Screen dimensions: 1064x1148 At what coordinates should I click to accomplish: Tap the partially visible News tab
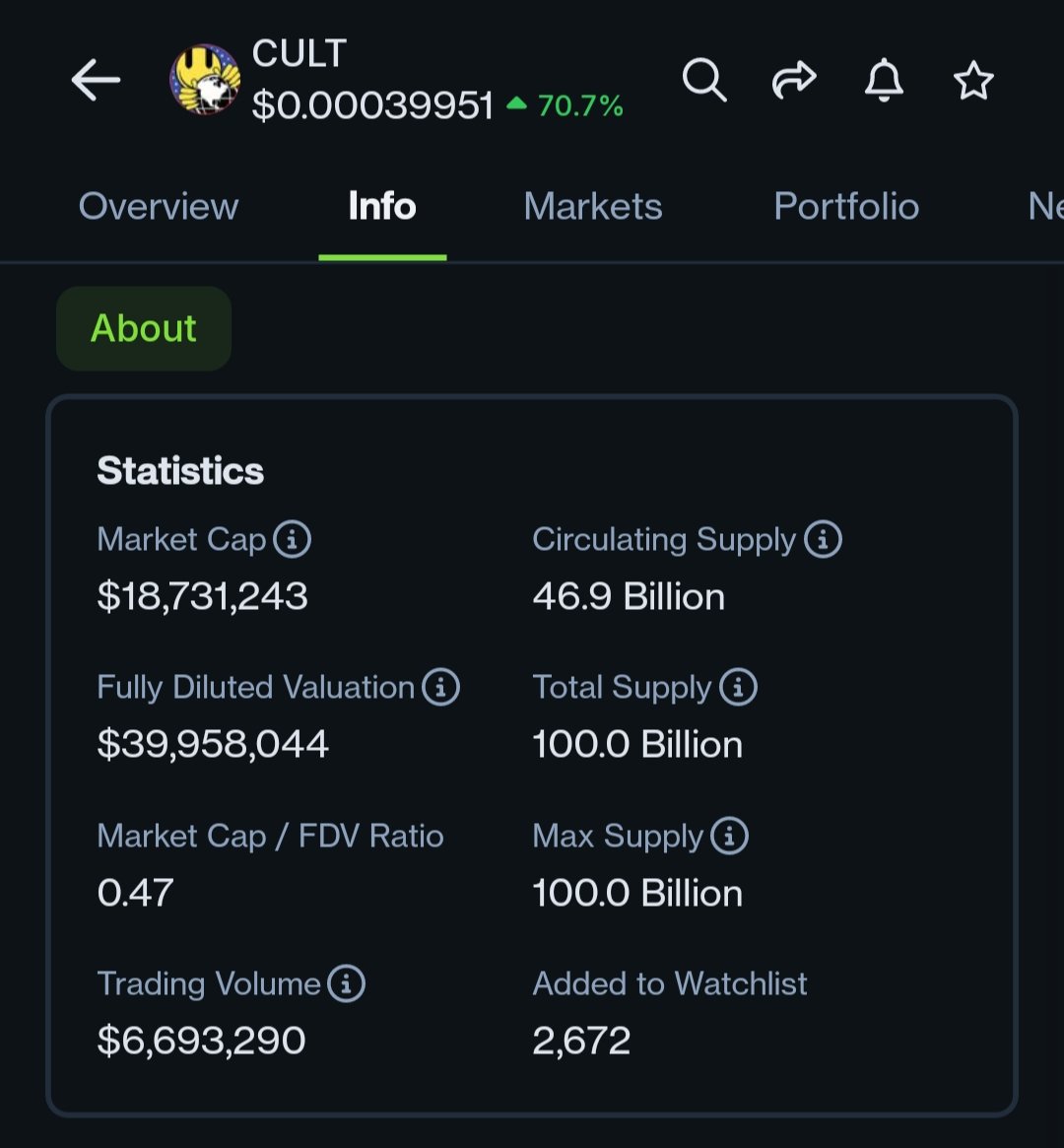[x=1044, y=206]
